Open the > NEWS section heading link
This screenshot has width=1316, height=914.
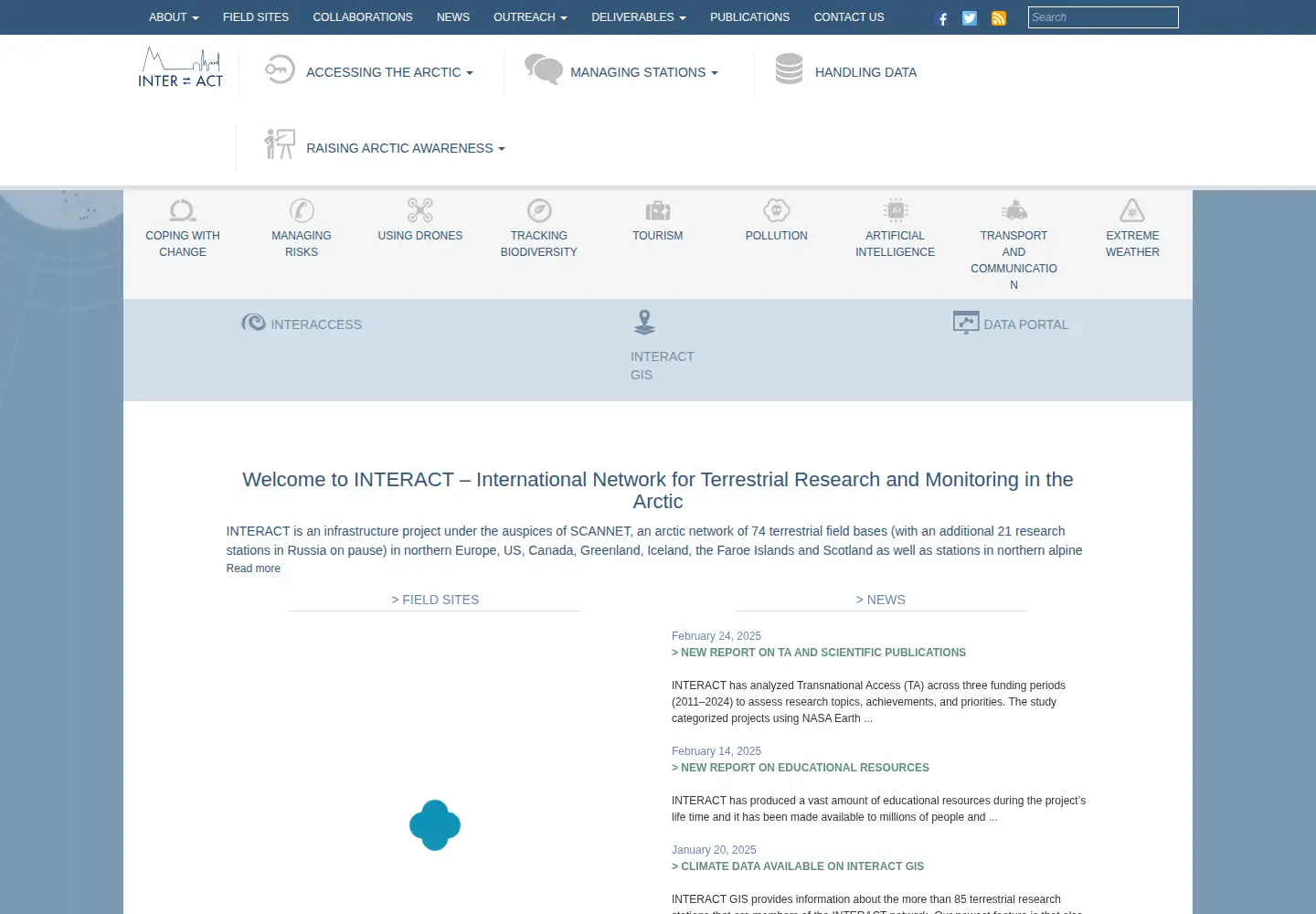point(881,600)
